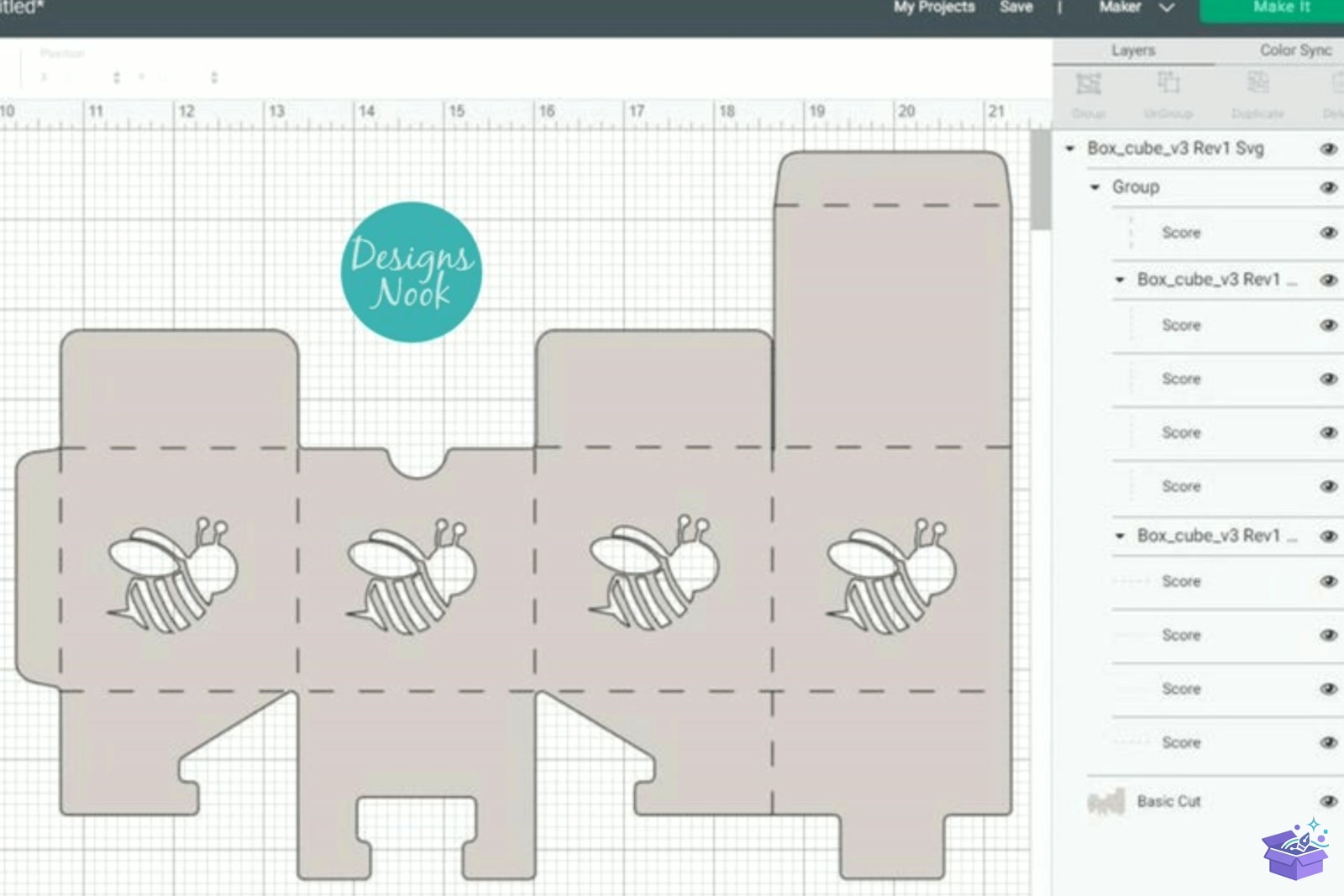Image resolution: width=1344 pixels, height=896 pixels.
Task: Click the Duplicate icon in Layers toolbar
Action: coord(1257,83)
